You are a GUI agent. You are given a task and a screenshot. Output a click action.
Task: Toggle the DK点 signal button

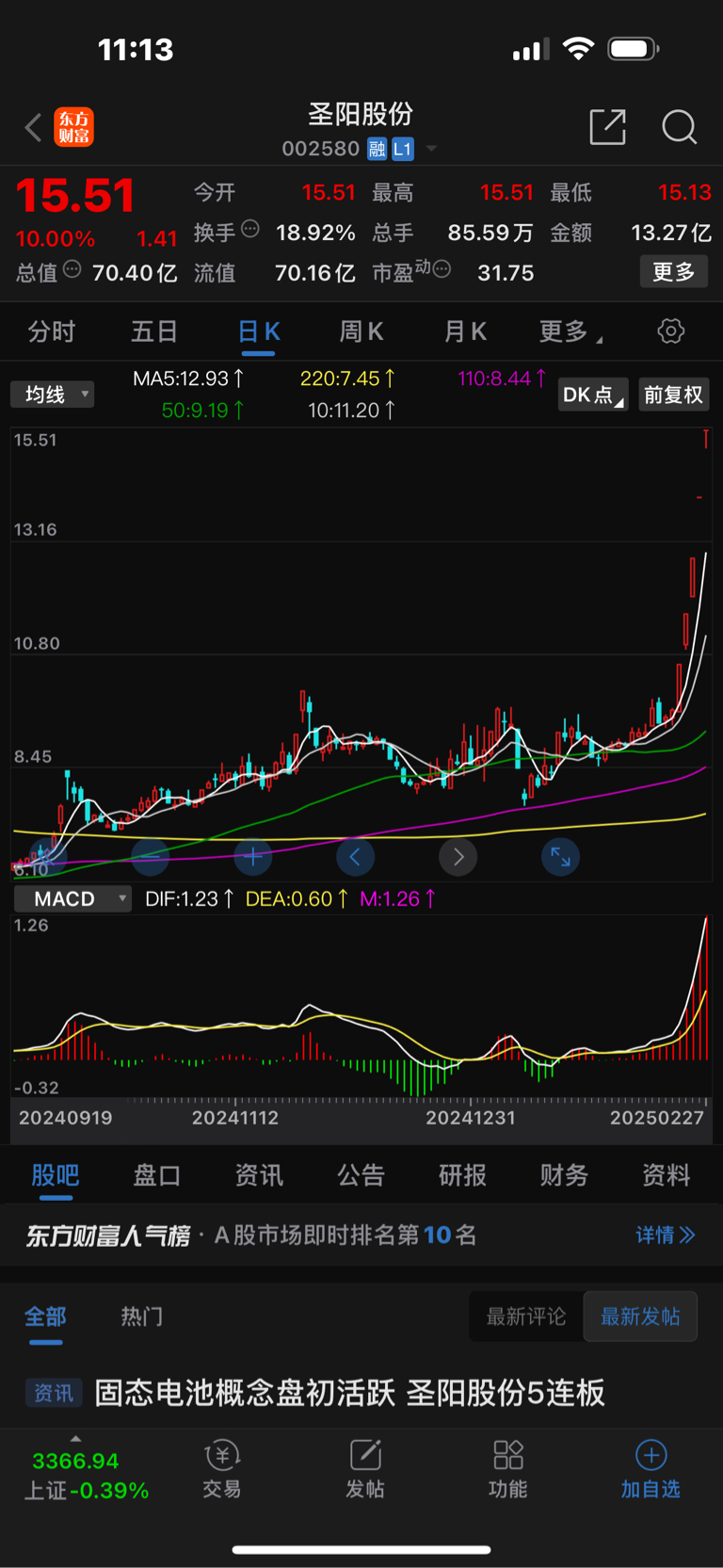pyautogui.click(x=593, y=395)
